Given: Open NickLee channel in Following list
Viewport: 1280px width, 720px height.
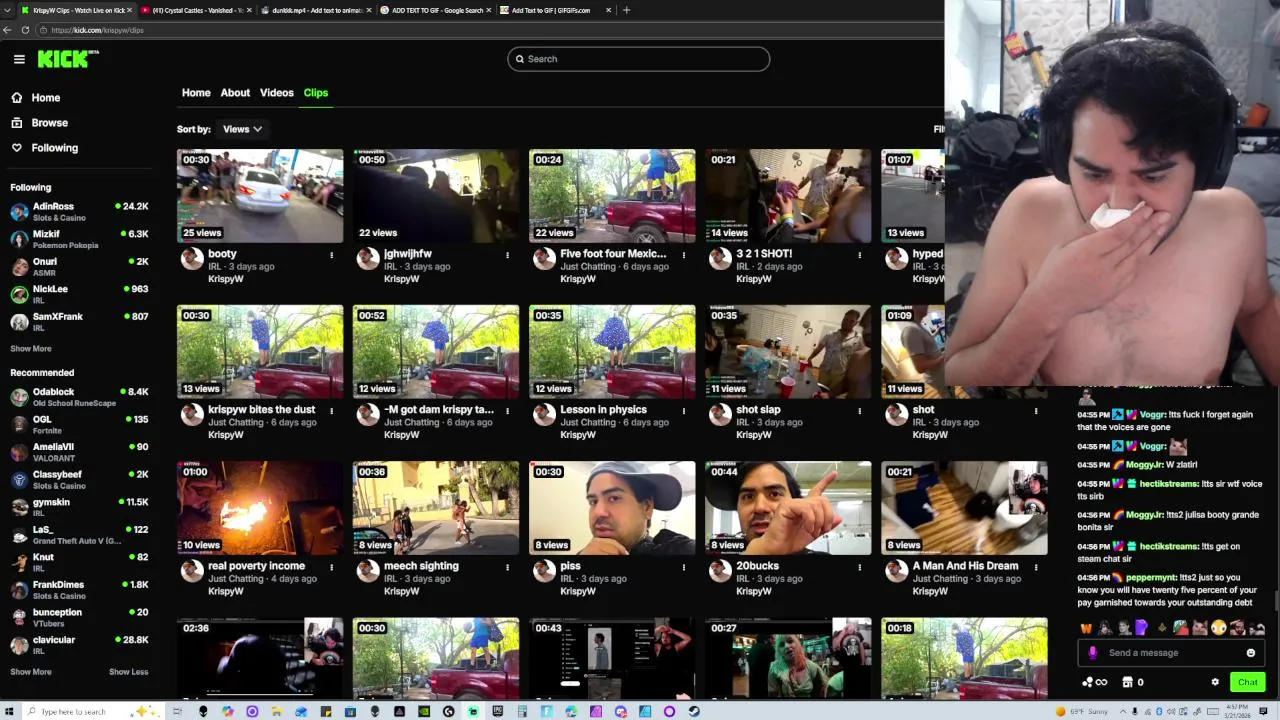Looking at the screenshot, I should point(79,294).
